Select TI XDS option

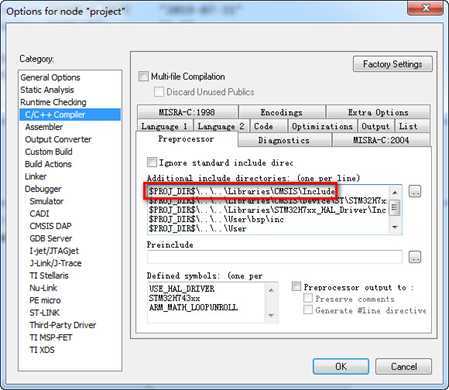click(x=42, y=350)
